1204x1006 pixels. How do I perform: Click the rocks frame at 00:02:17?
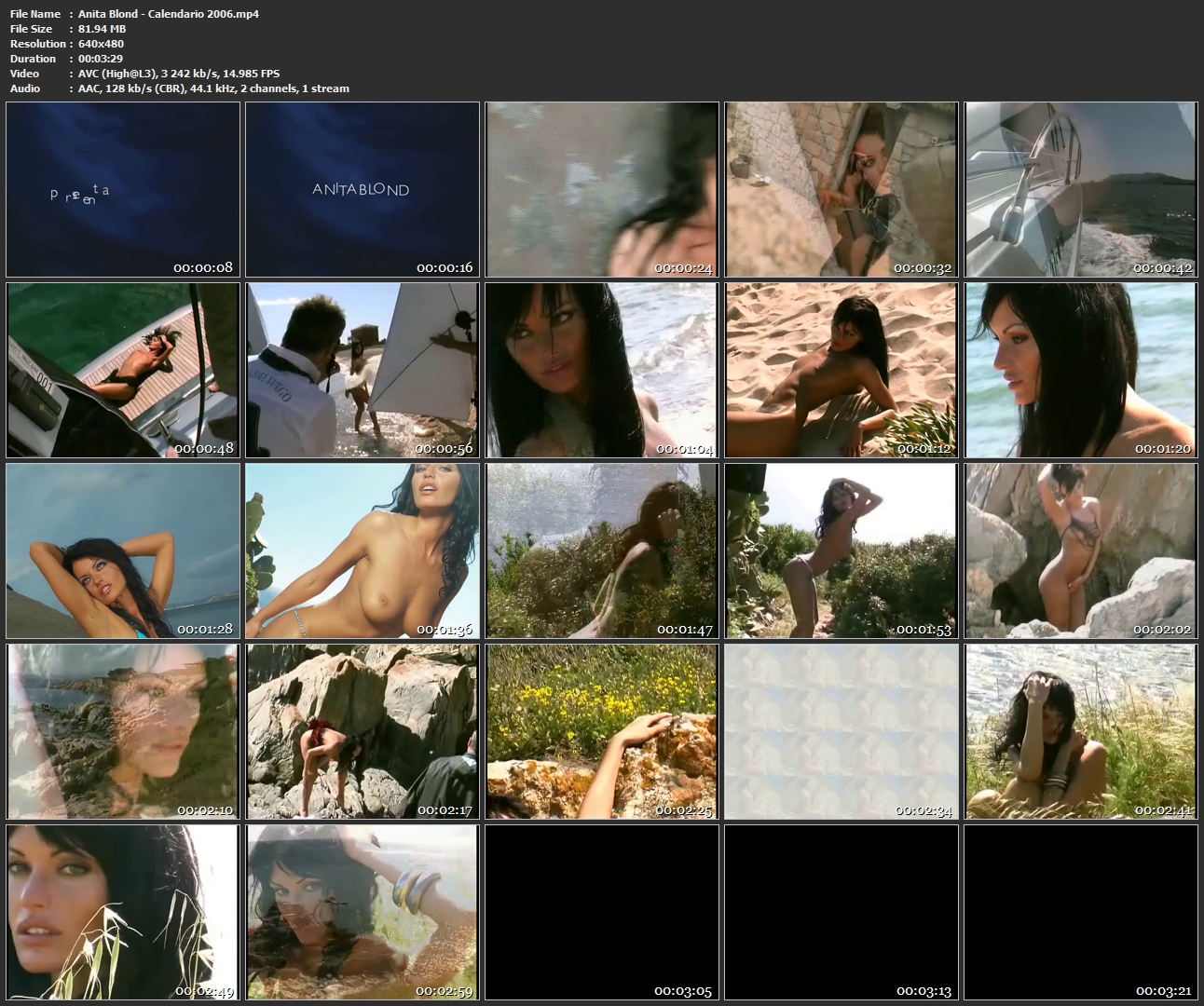[x=363, y=731]
